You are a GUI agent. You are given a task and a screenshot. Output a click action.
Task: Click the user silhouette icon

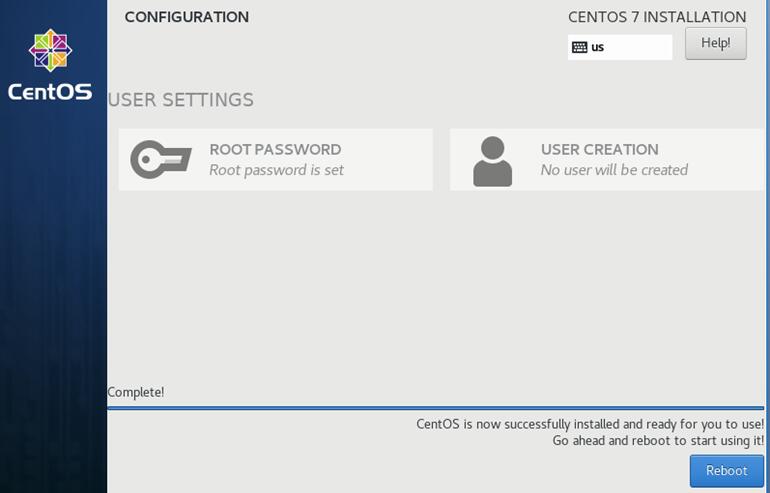(493, 162)
